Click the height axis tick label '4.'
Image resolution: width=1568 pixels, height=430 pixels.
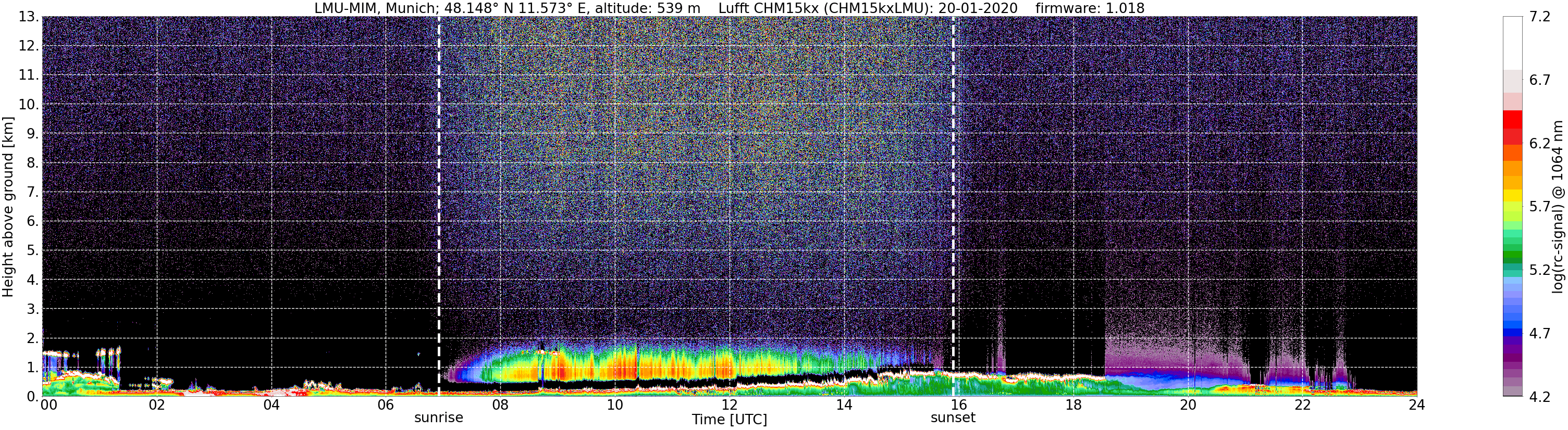pos(33,280)
